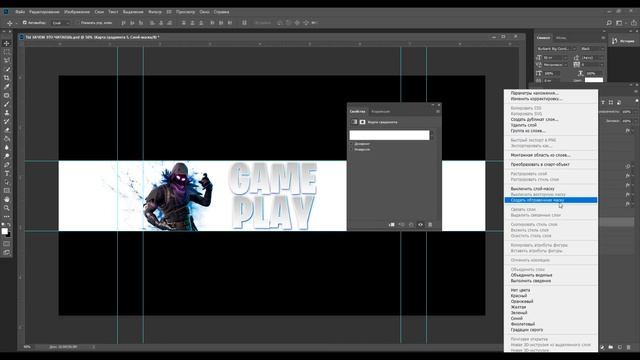This screenshot has width=640, height=360.
Task: Open the status bar info arrow
Action: pyautogui.click(x=93, y=347)
